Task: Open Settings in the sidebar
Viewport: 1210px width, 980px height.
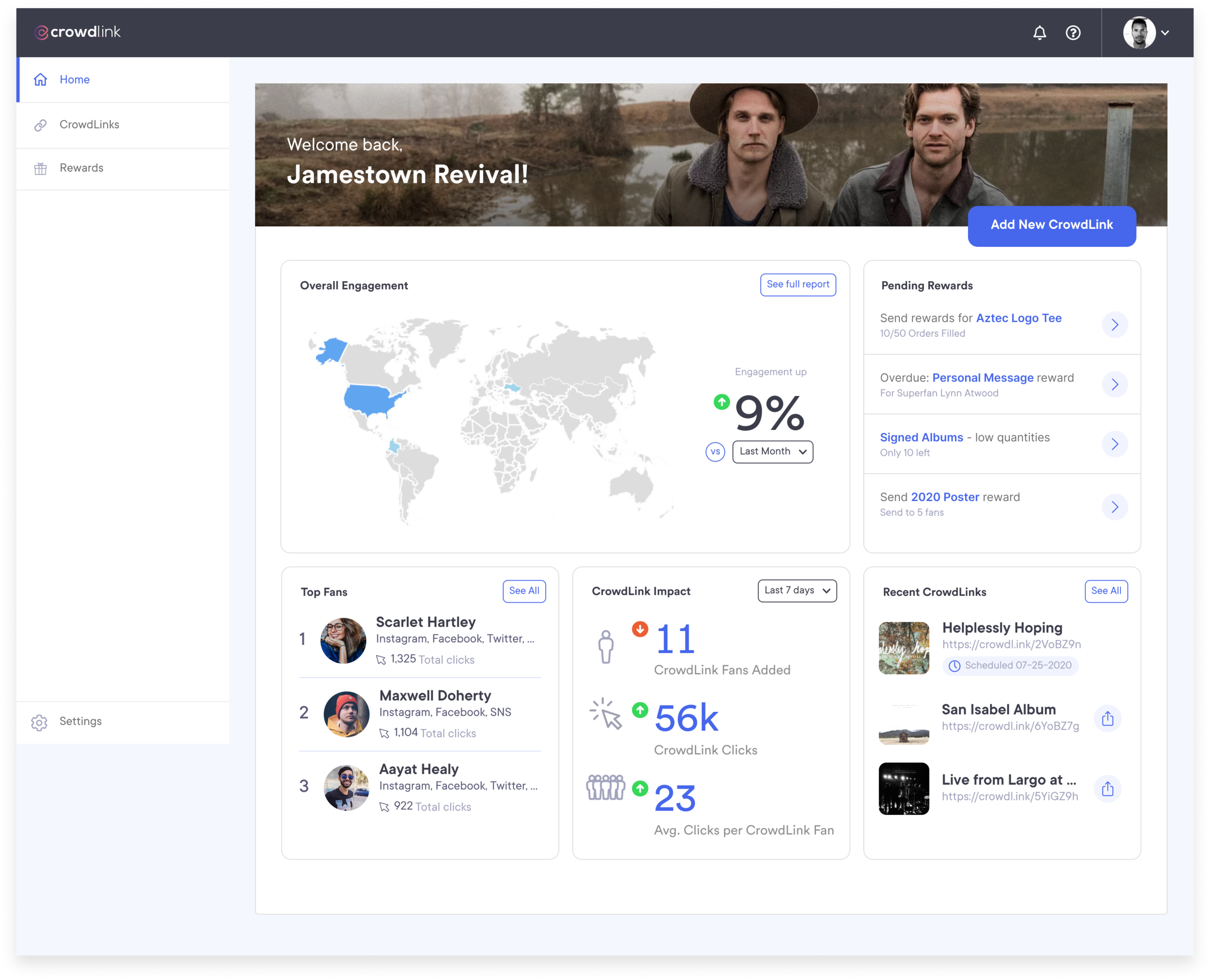Action: [x=80, y=722]
